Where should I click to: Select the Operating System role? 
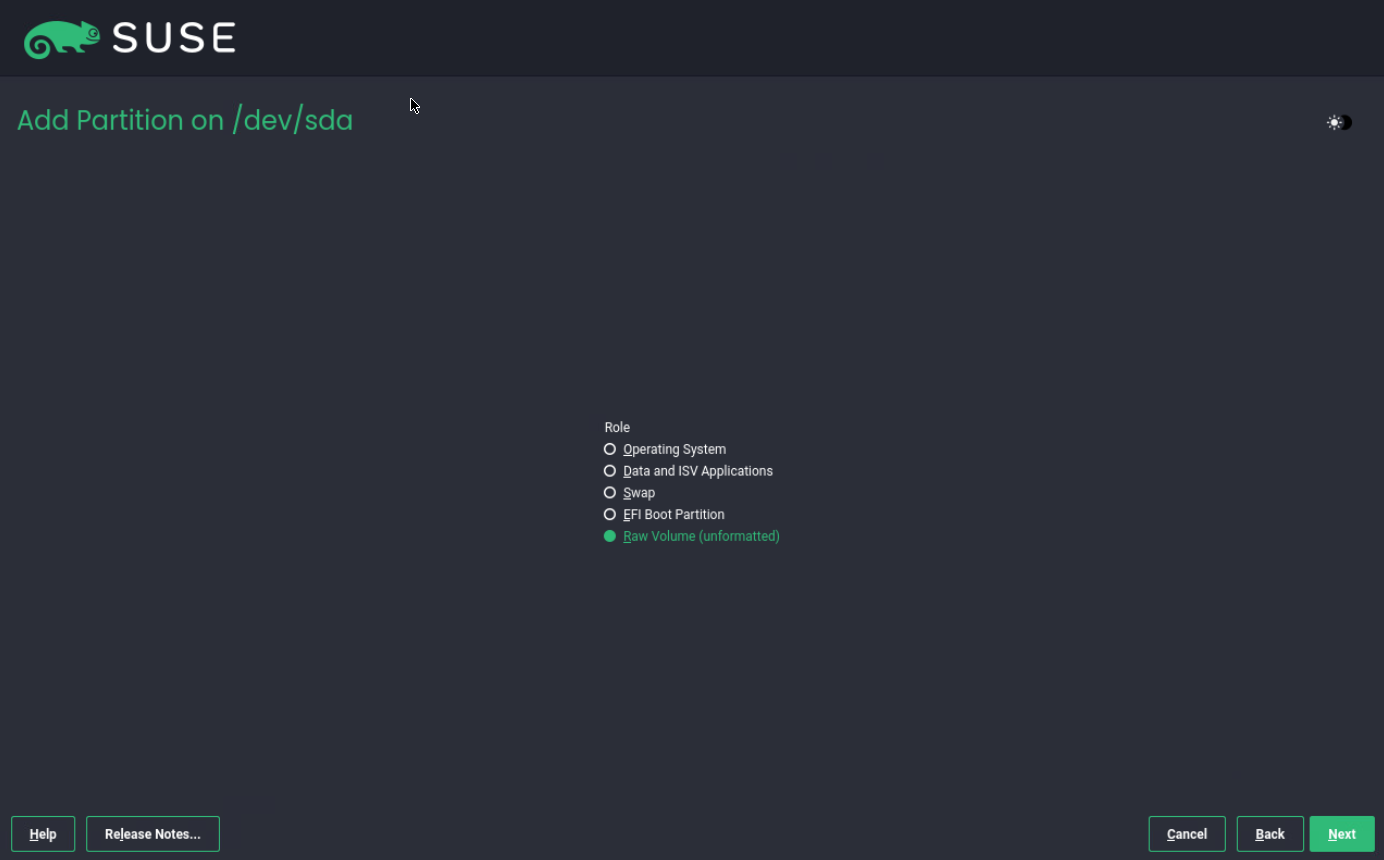point(665,449)
